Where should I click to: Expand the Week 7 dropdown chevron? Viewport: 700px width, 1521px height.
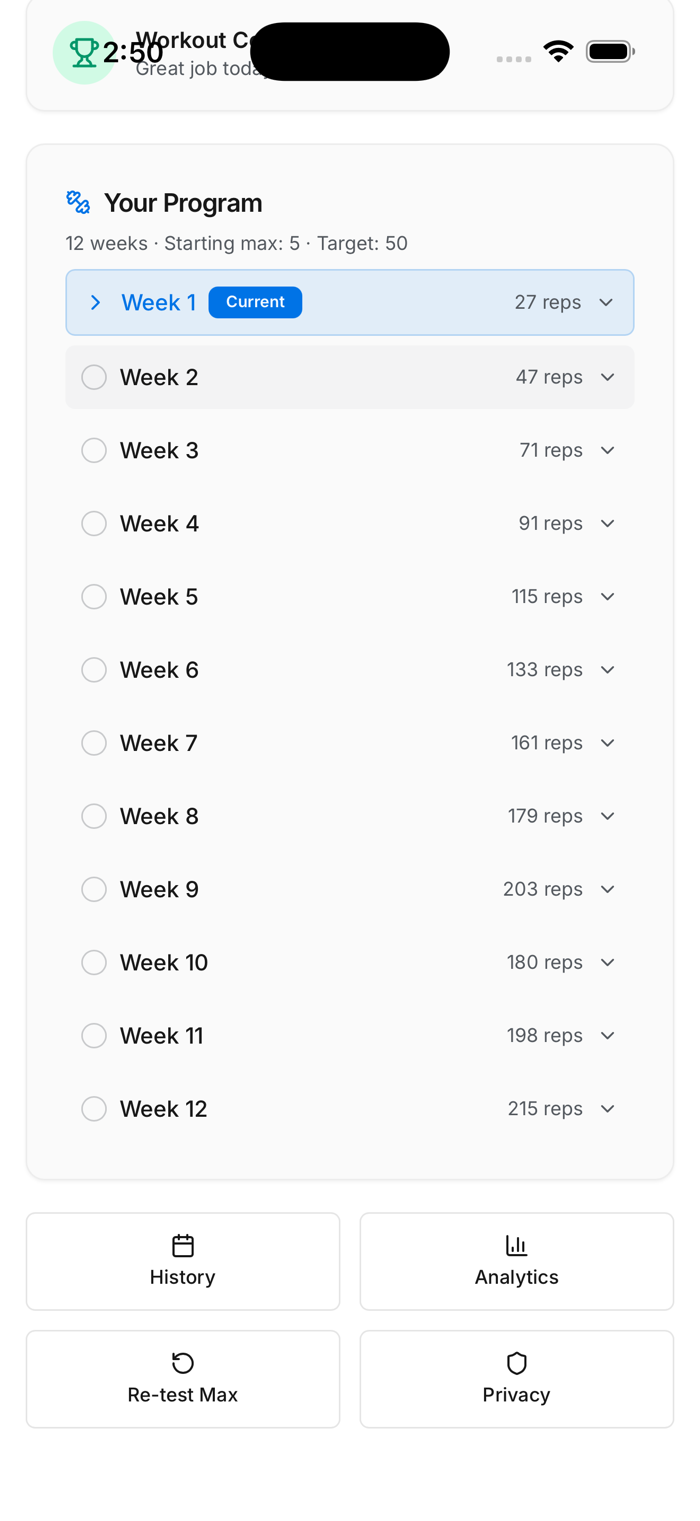[x=607, y=743]
